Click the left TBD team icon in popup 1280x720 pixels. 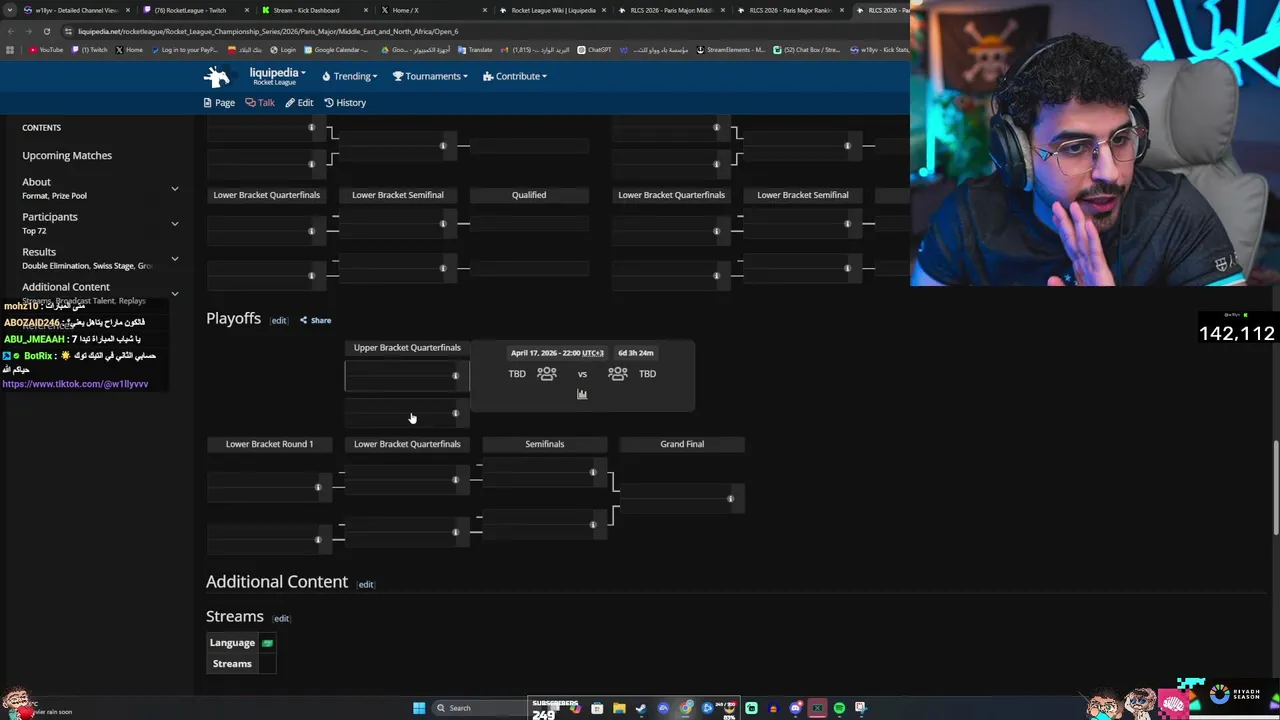click(x=546, y=373)
